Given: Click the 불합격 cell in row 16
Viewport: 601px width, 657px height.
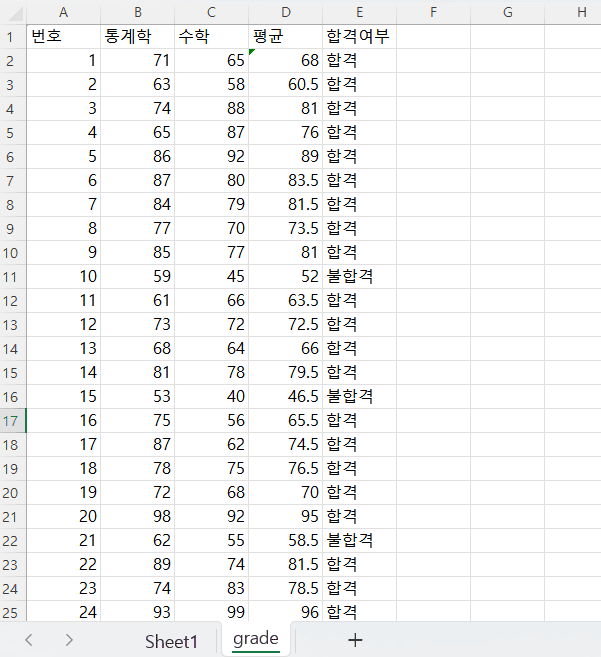Looking at the screenshot, I should pos(359,396).
